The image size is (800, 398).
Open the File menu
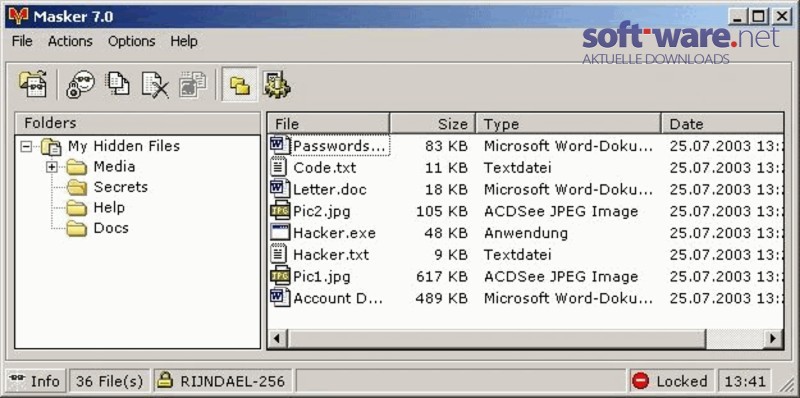coord(22,41)
